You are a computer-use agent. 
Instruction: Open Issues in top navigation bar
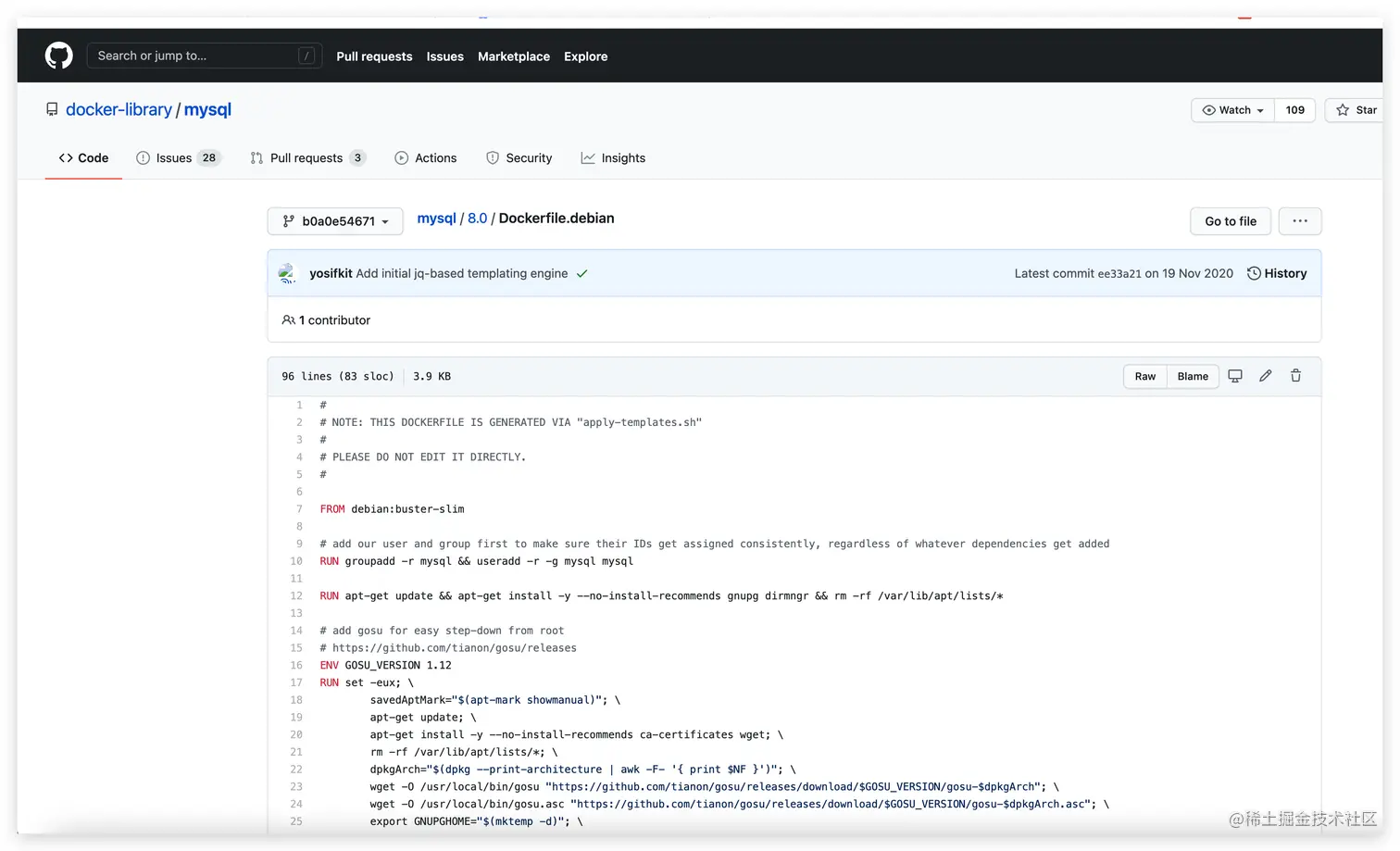(x=444, y=56)
